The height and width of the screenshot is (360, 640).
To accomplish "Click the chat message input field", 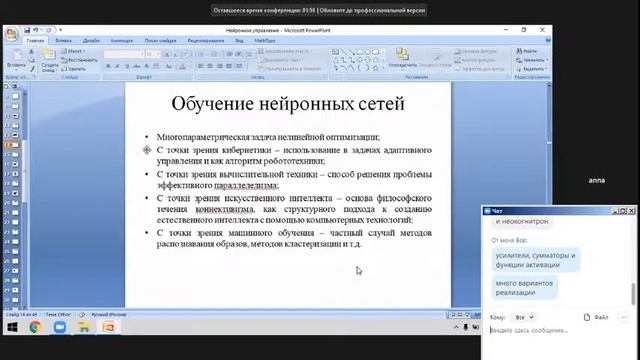I will click(x=559, y=330).
